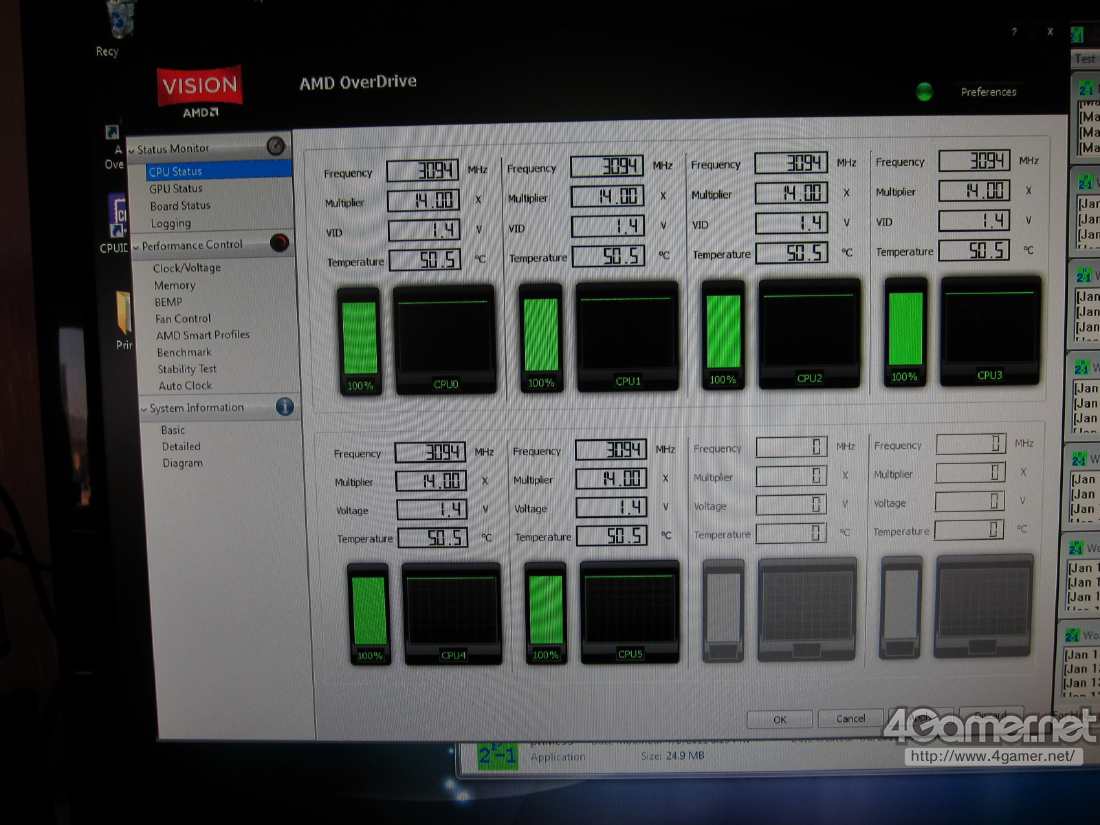Click the CPU0 usage graph

(445, 340)
